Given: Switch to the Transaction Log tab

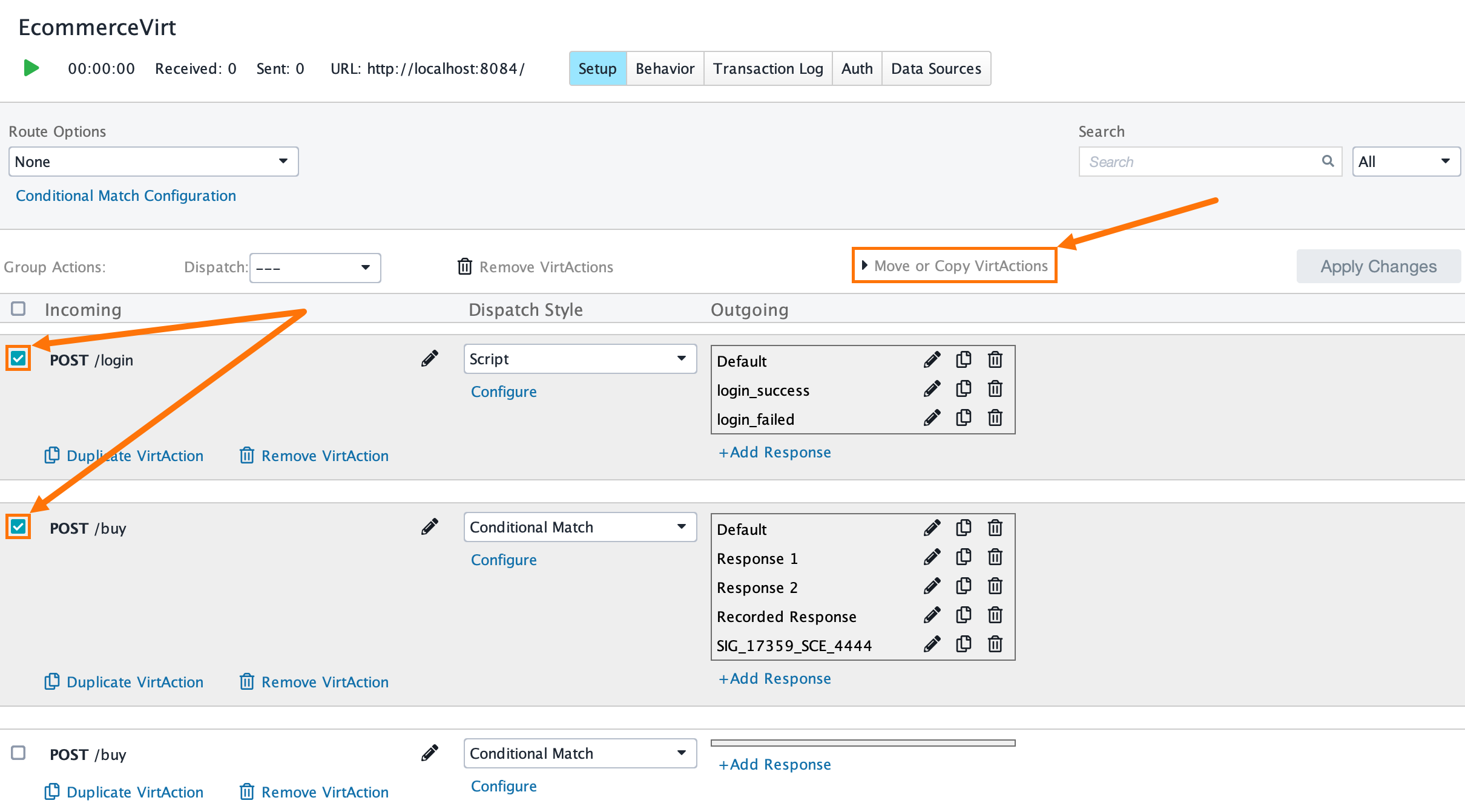Looking at the screenshot, I should (768, 68).
